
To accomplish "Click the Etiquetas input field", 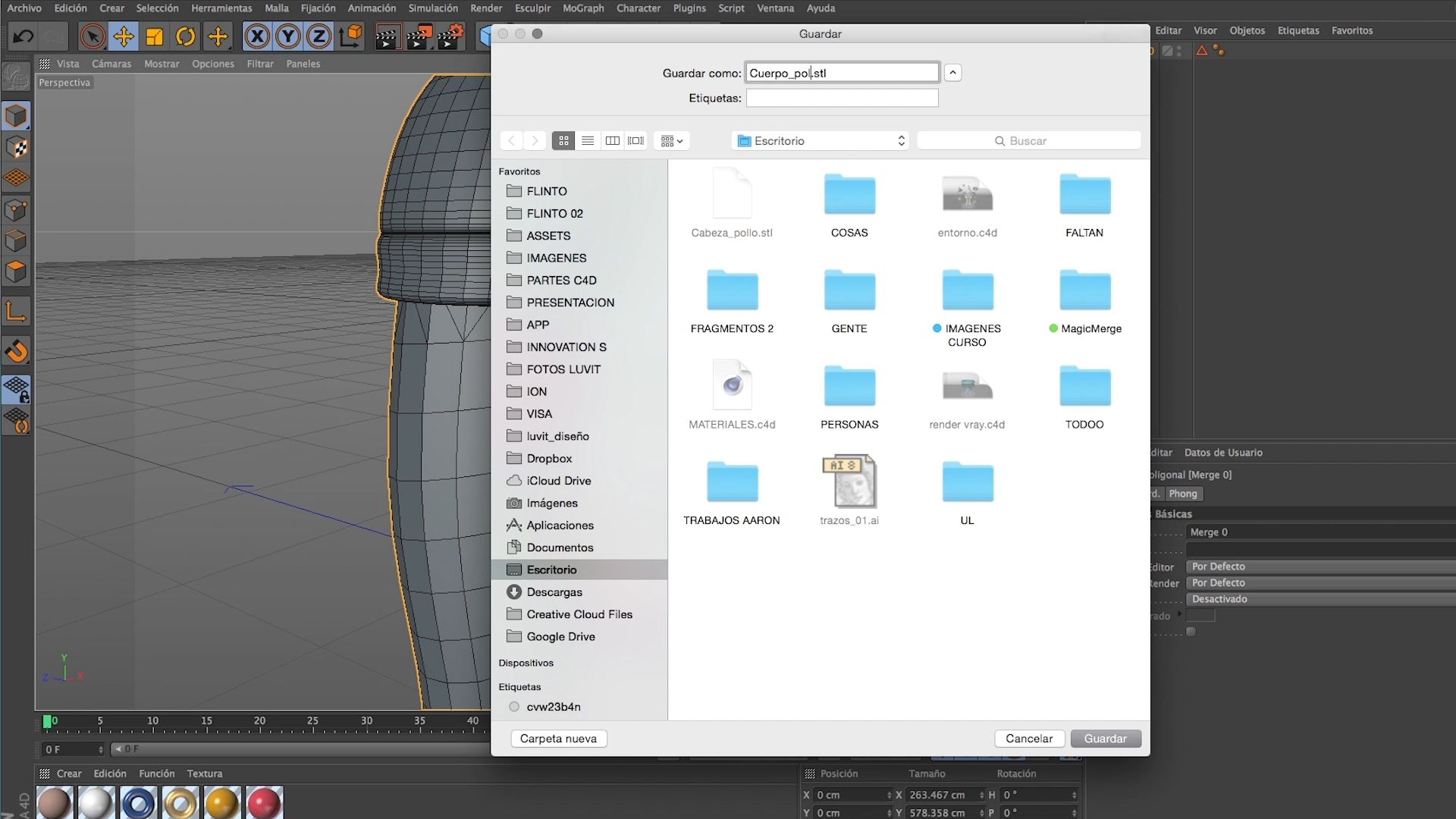I will [x=842, y=98].
